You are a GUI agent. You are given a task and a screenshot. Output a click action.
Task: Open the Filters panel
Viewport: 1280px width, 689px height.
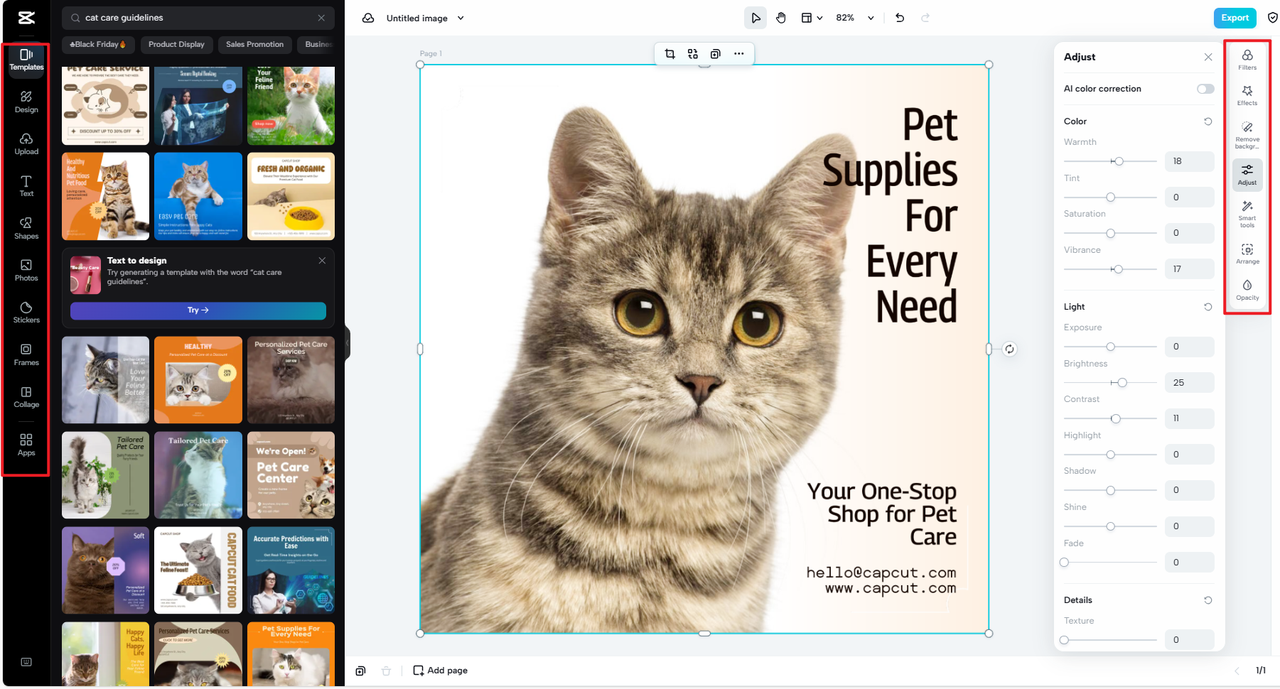[x=1247, y=59]
